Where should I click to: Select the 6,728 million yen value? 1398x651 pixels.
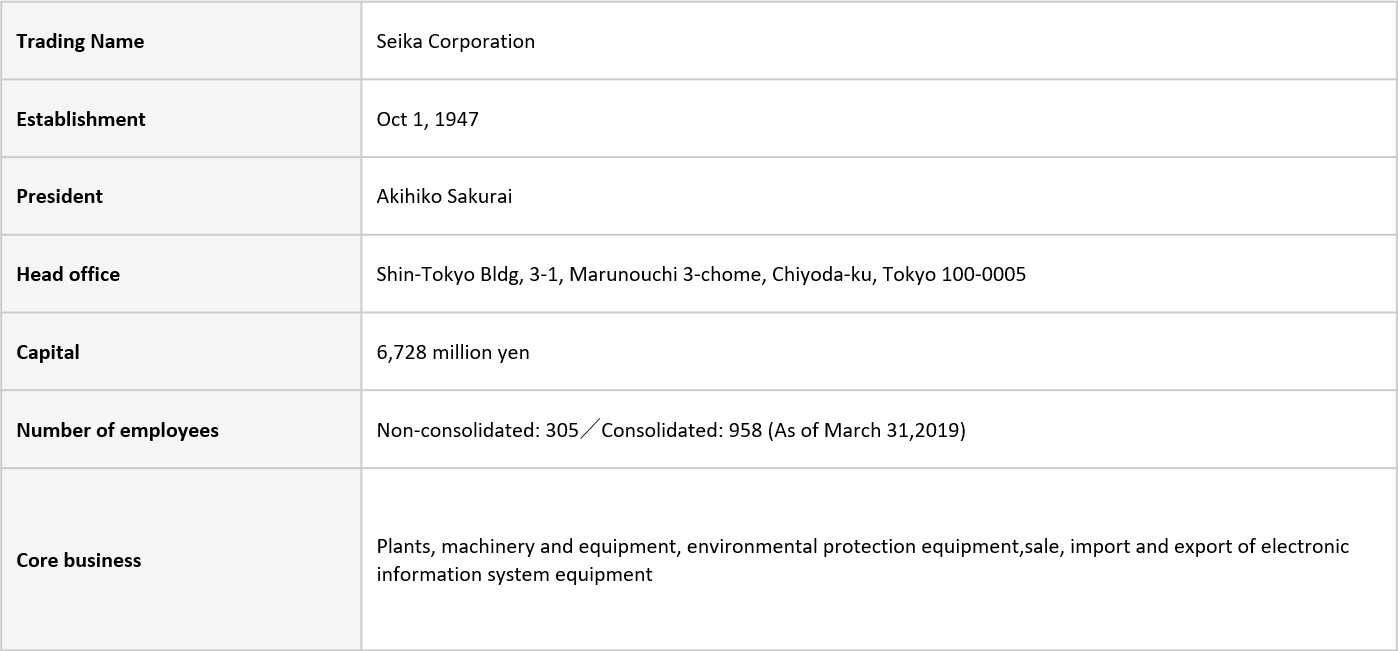point(453,352)
